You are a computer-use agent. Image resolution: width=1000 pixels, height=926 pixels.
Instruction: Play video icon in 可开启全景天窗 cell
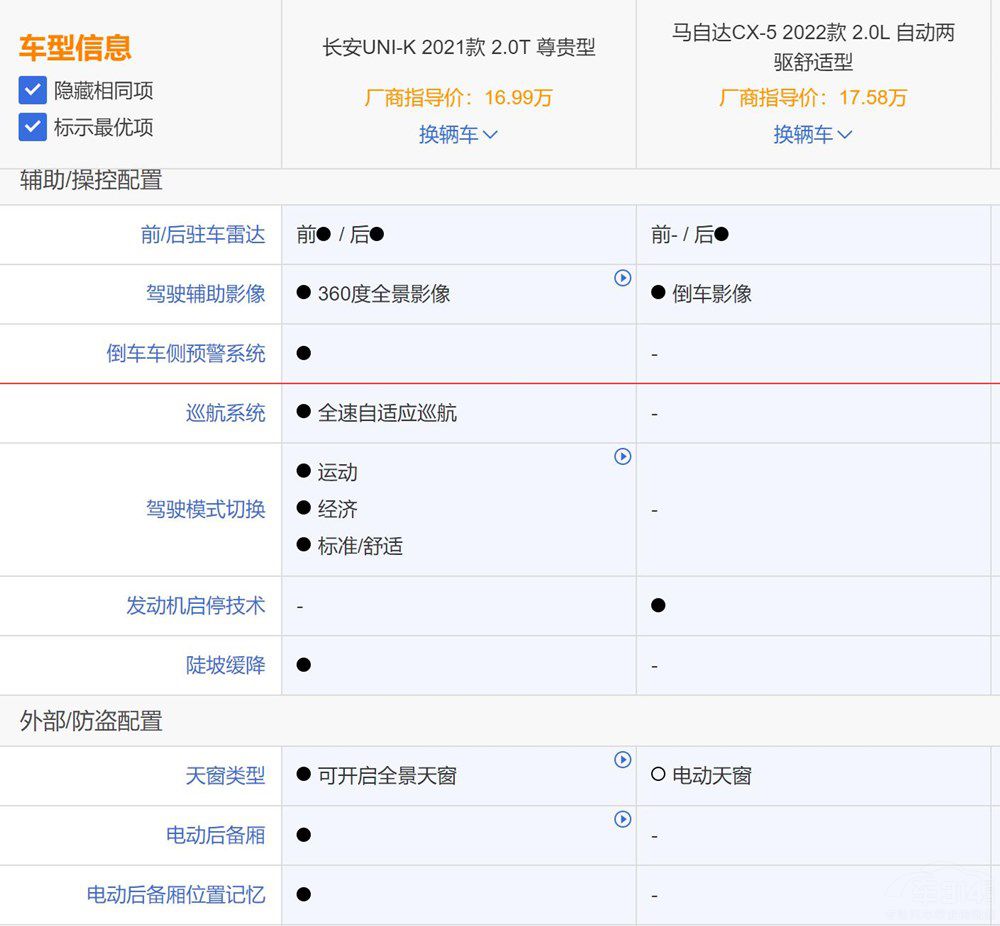click(622, 760)
